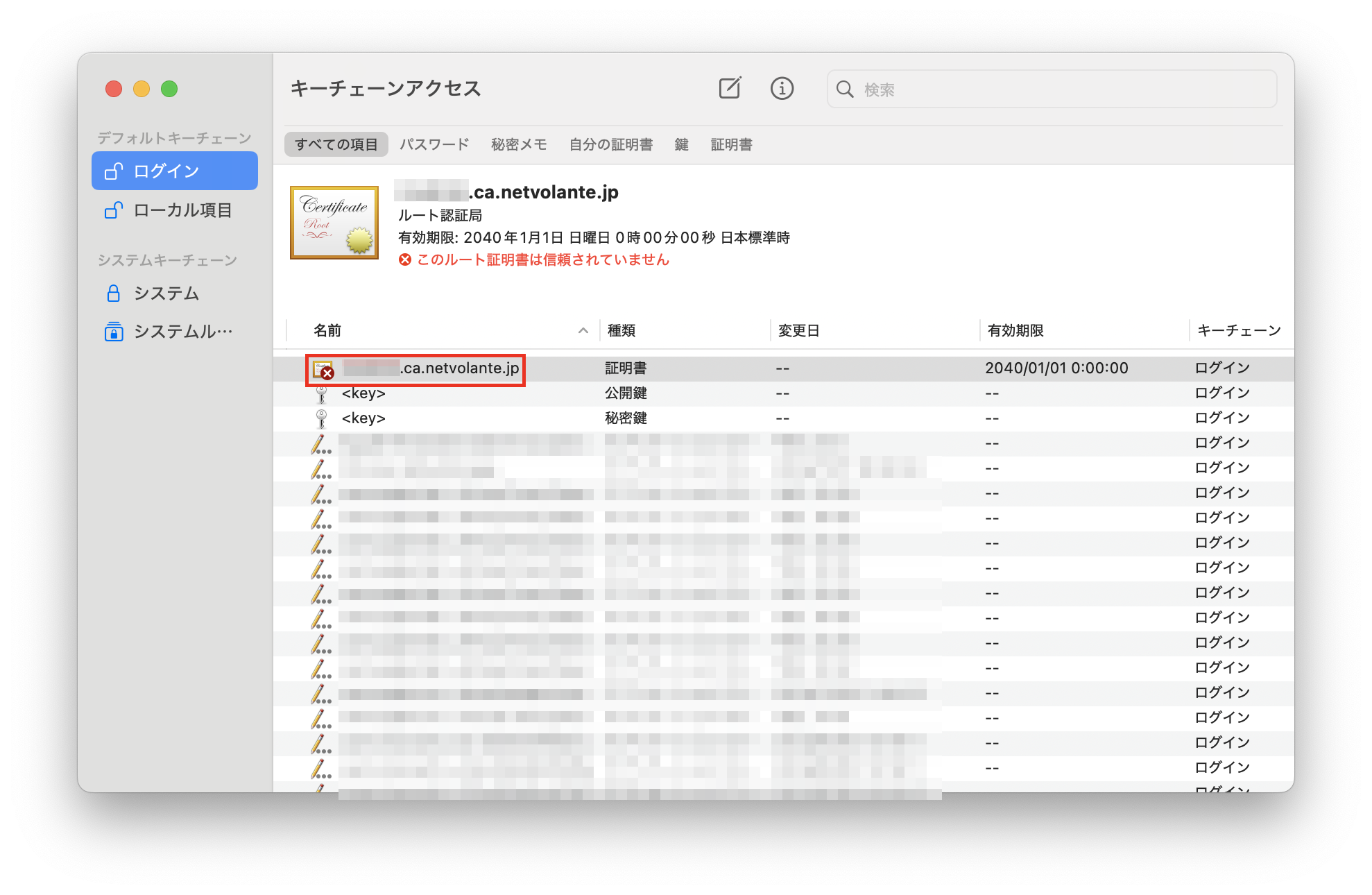
Task: Open the new keychain item icon
Action: click(x=729, y=89)
